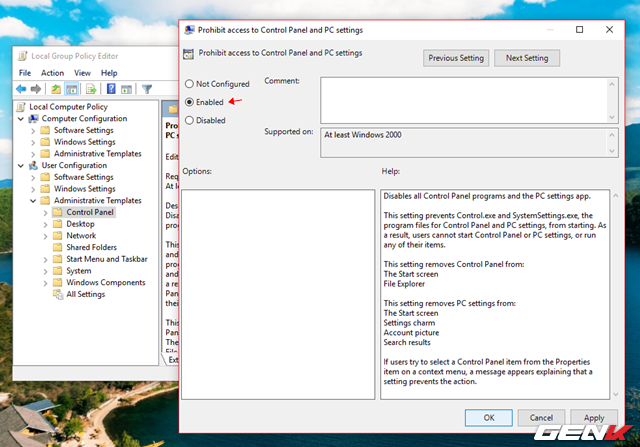Select Windows Components folder in the tree
This screenshot has height=447, width=640.
point(105,282)
